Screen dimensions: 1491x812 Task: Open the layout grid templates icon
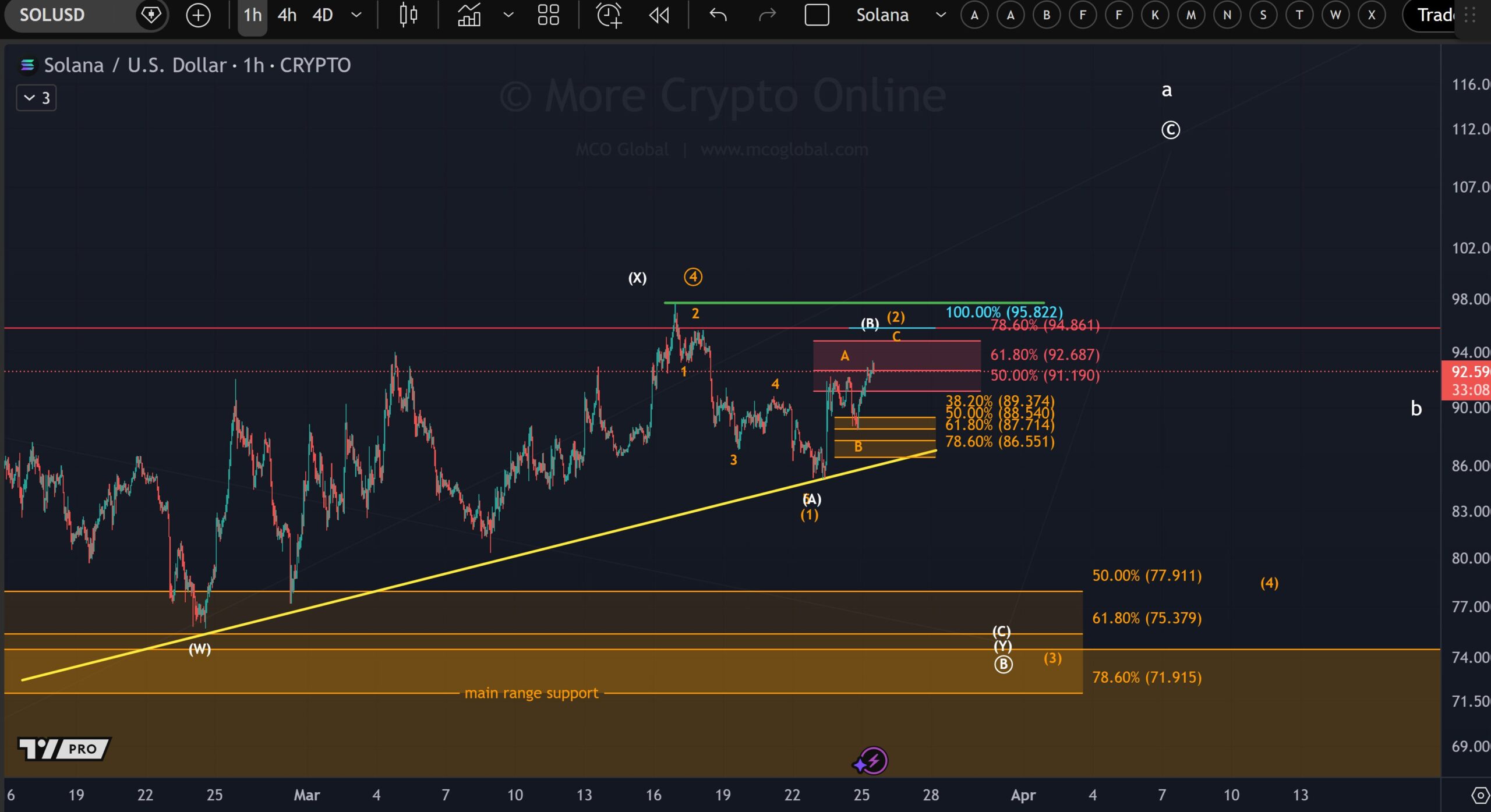click(548, 15)
